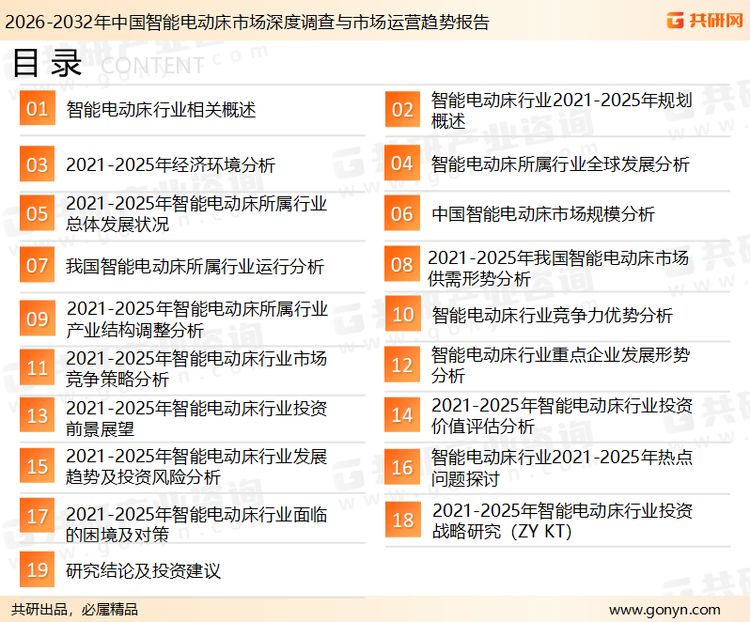Screen dimensions: 750x622
Task: Select the orange 05 chapter number badge
Action: pyautogui.click(x=37, y=213)
